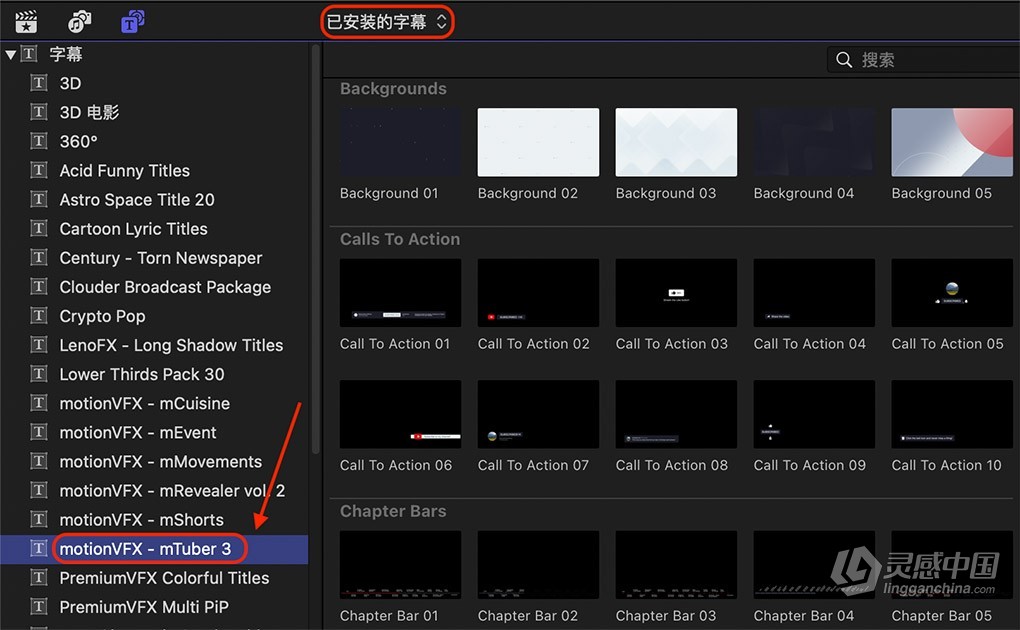Select Acid Funny Titles category
The width and height of the screenshot is (1020, 630).
pyautogui.click(x=124, y=171)
